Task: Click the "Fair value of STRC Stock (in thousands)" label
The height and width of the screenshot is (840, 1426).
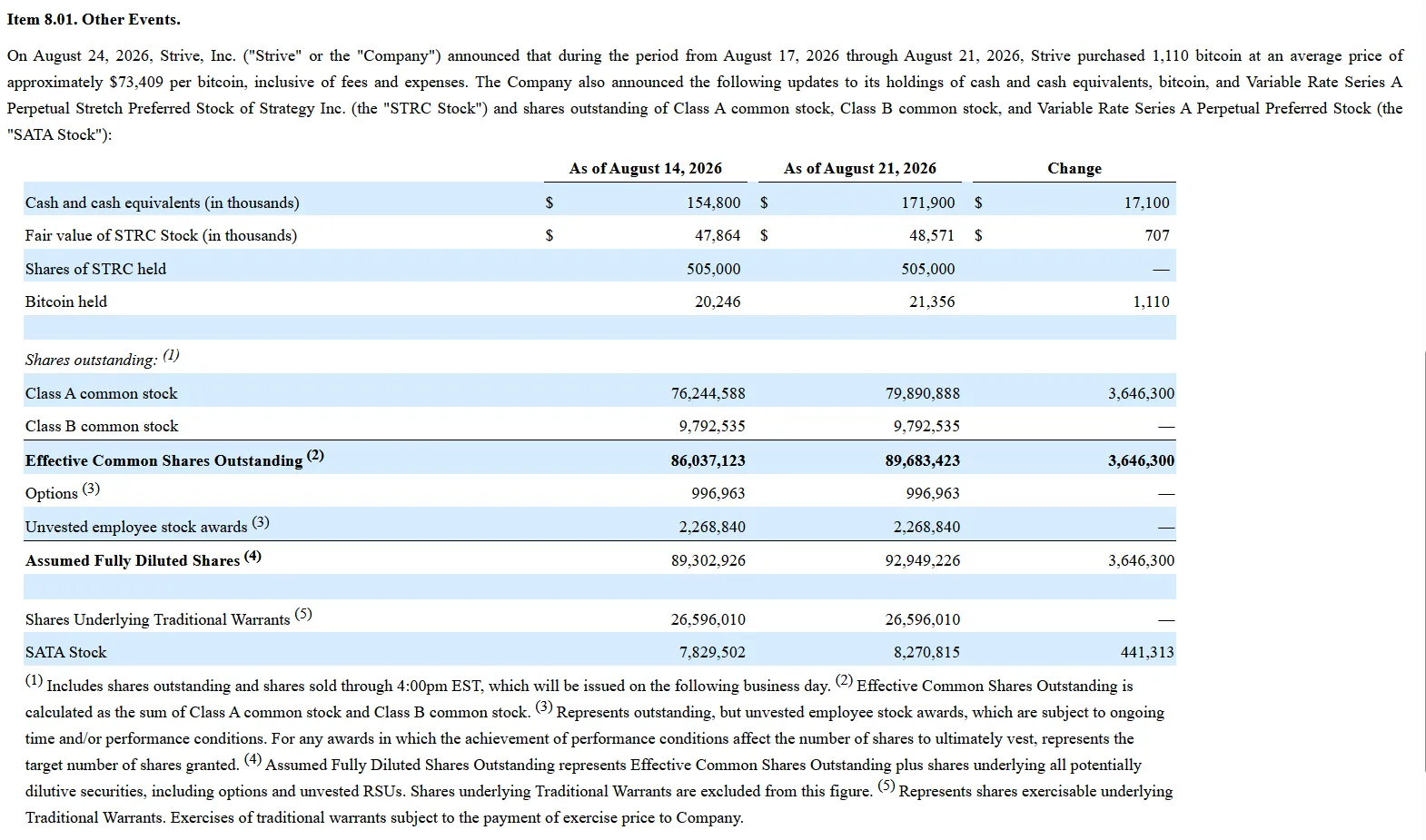Action: pyautogui.click(x=161, y=235)
